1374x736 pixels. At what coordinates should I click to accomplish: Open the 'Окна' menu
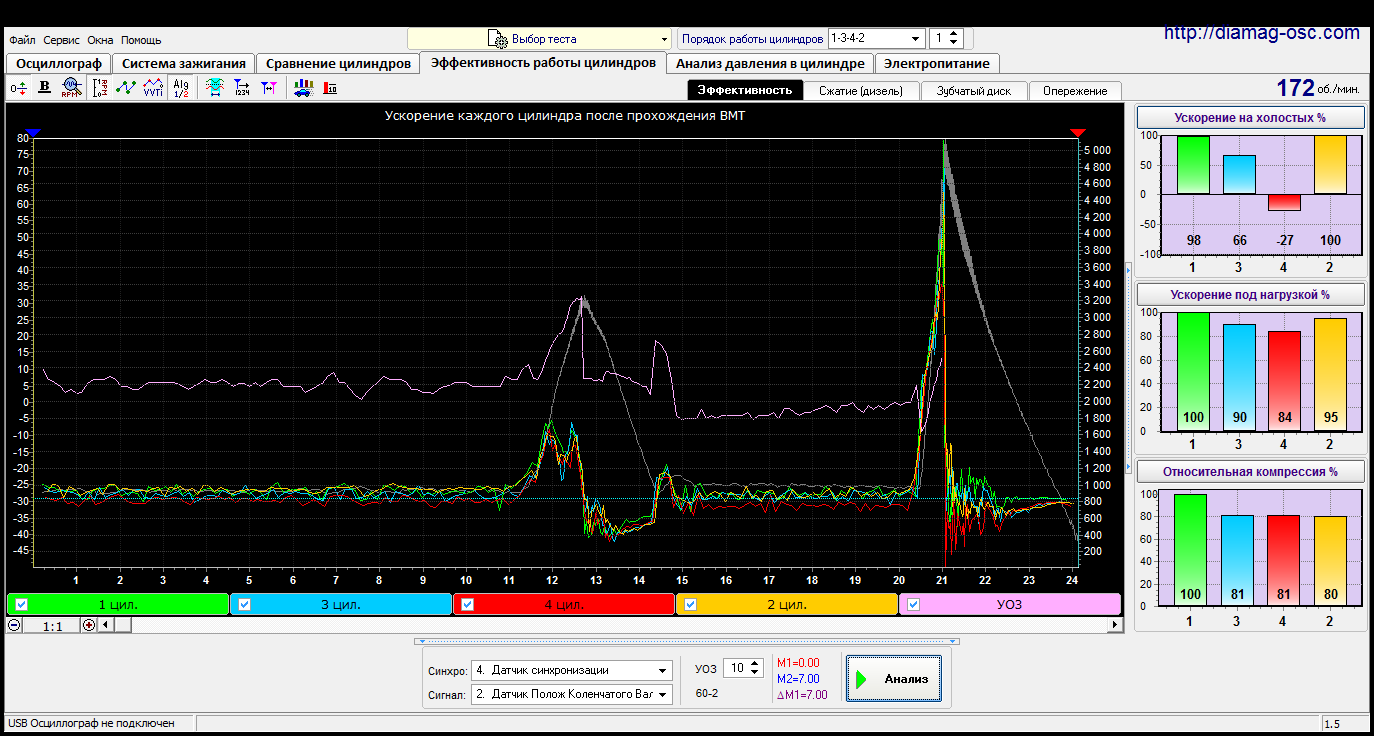[100, 40]
